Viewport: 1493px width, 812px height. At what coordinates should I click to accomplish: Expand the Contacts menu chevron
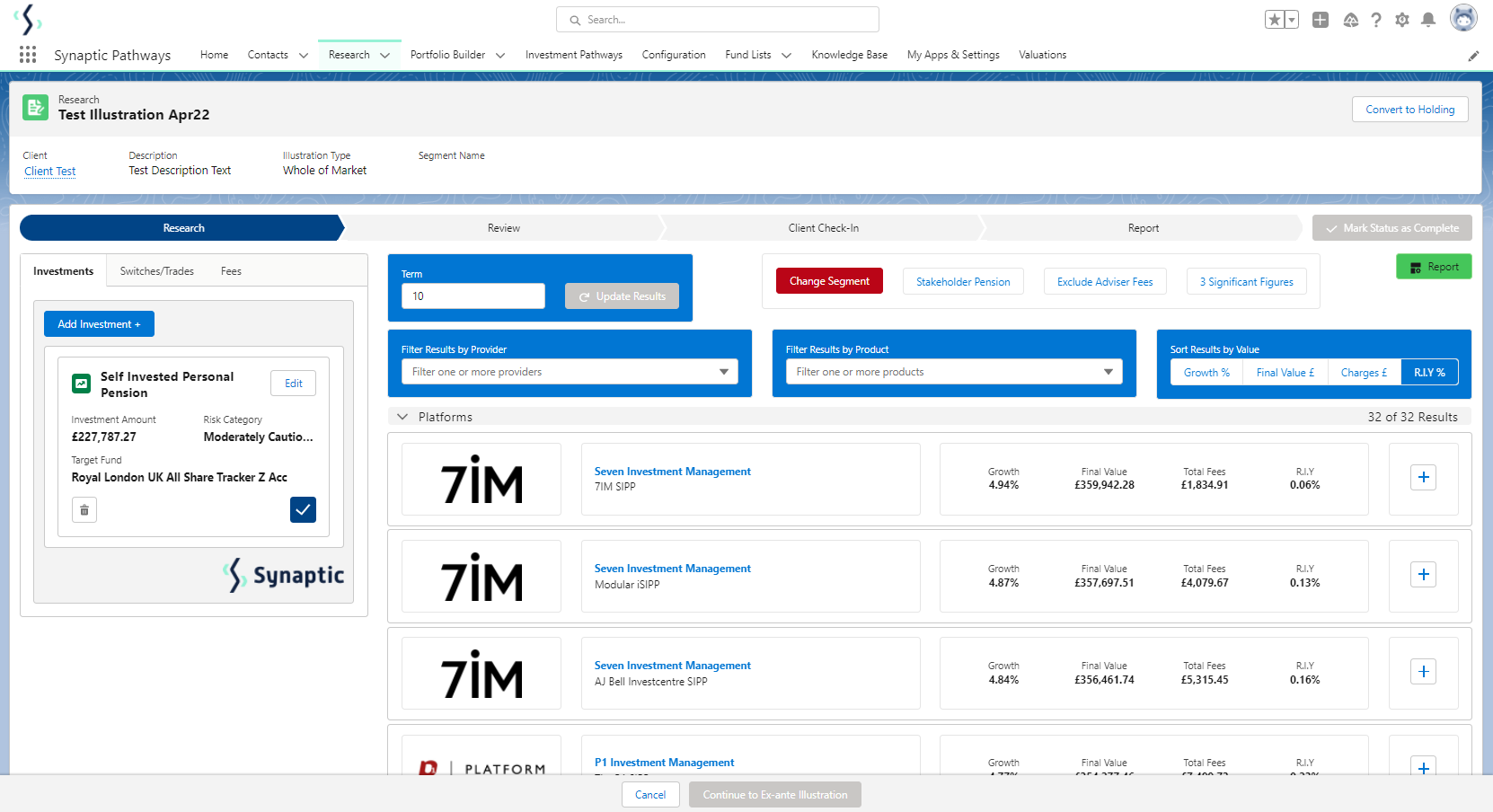pos(304,56)
